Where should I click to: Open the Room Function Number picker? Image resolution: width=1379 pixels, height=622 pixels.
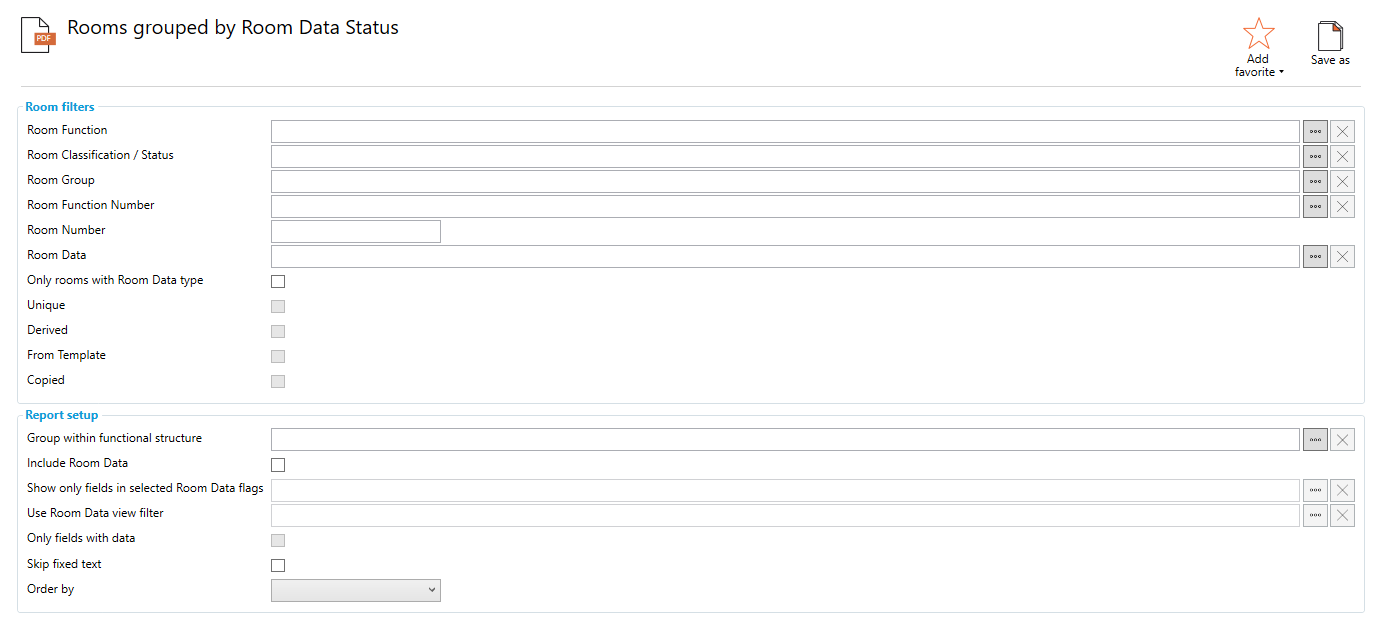1314,206
